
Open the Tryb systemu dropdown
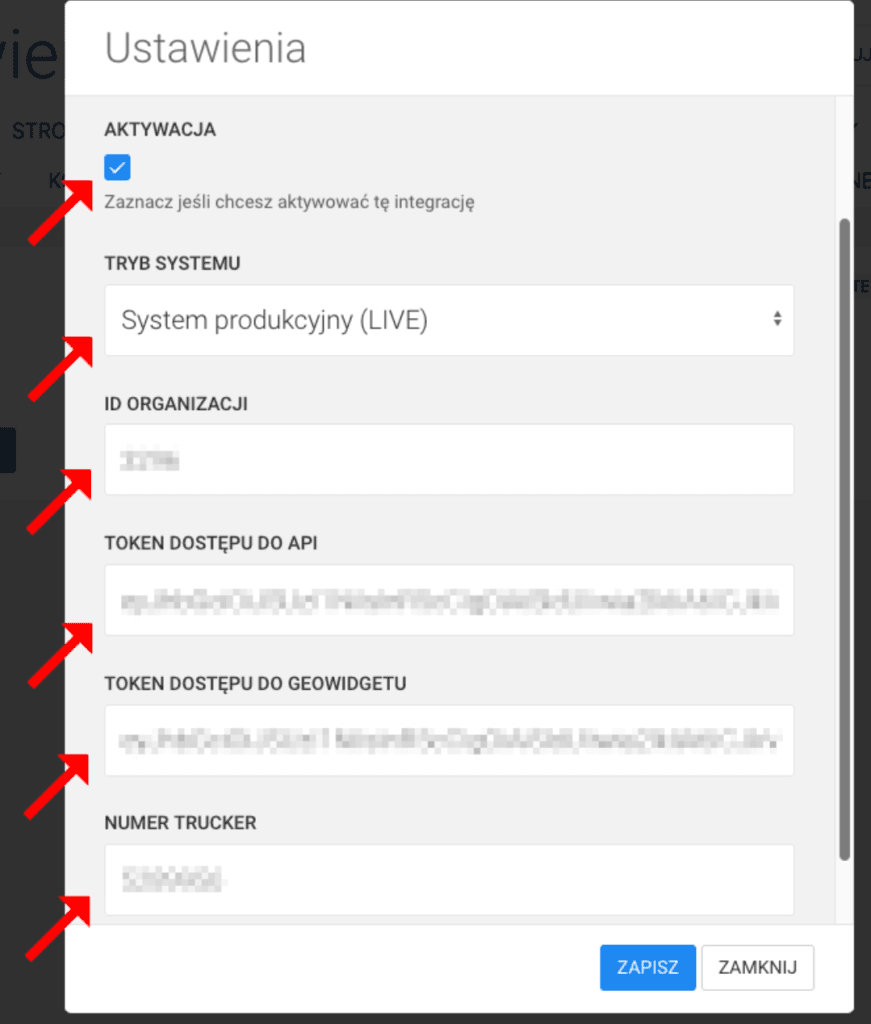pos(449,320)
